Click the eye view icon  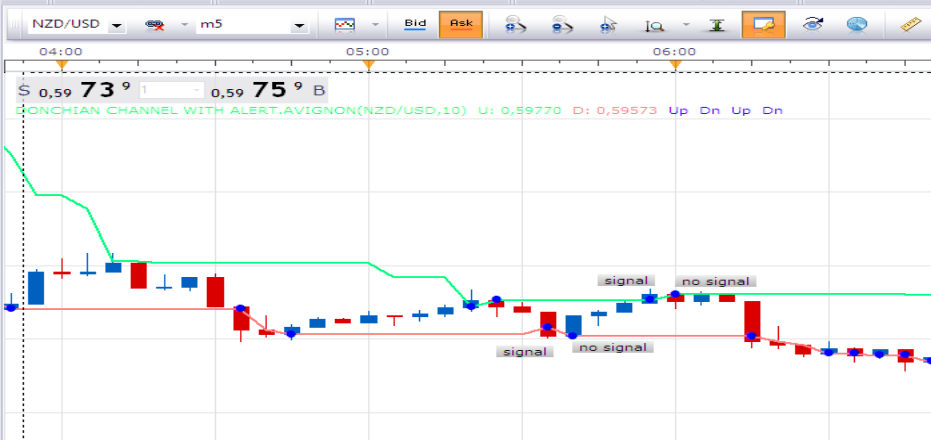coord(812,25)
